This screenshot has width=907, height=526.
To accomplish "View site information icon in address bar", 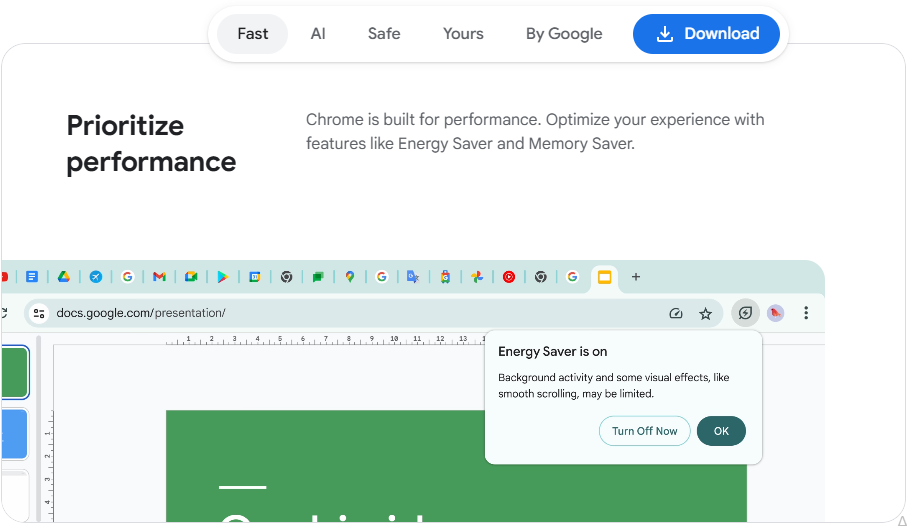I will coord(39,313).
